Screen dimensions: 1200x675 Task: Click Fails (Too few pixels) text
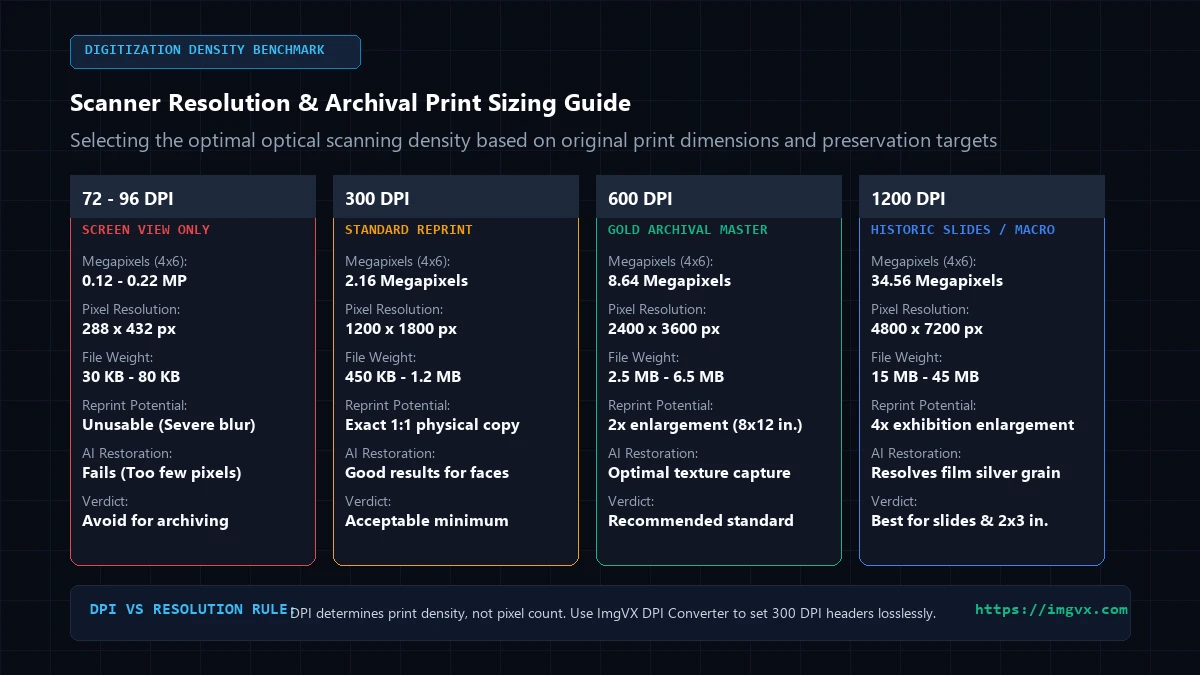point(162,473)
